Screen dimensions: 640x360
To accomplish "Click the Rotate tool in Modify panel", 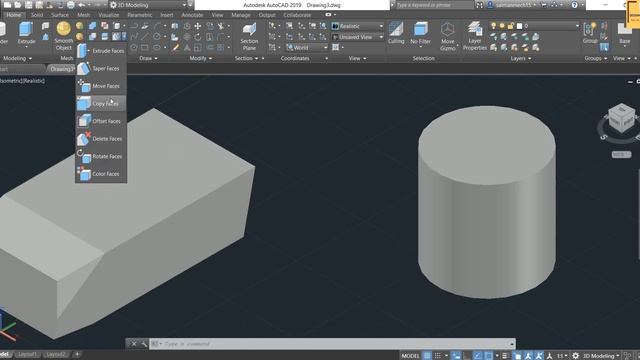I will click(198, 37).
